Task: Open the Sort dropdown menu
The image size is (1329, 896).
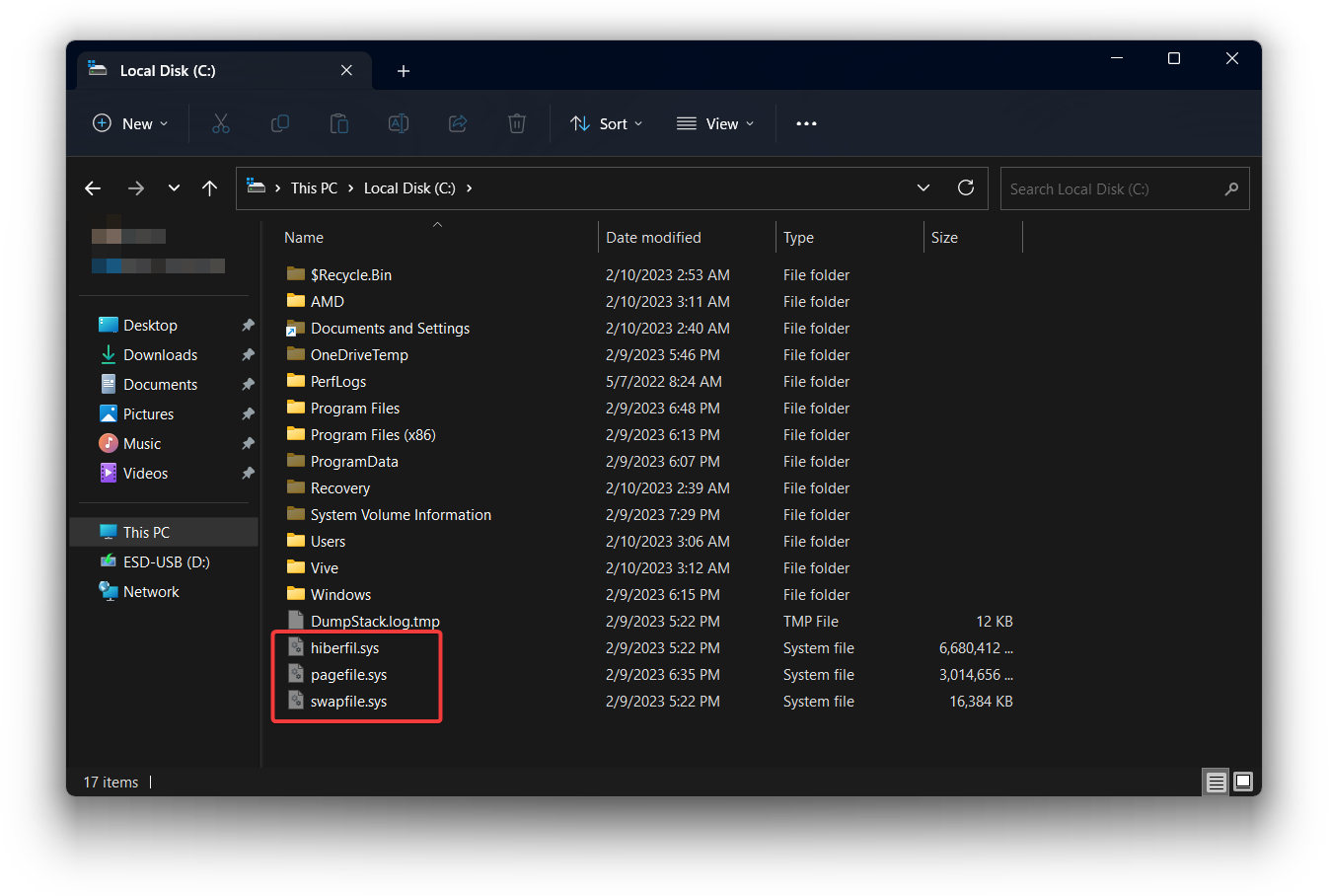Action: click(606, 123)
